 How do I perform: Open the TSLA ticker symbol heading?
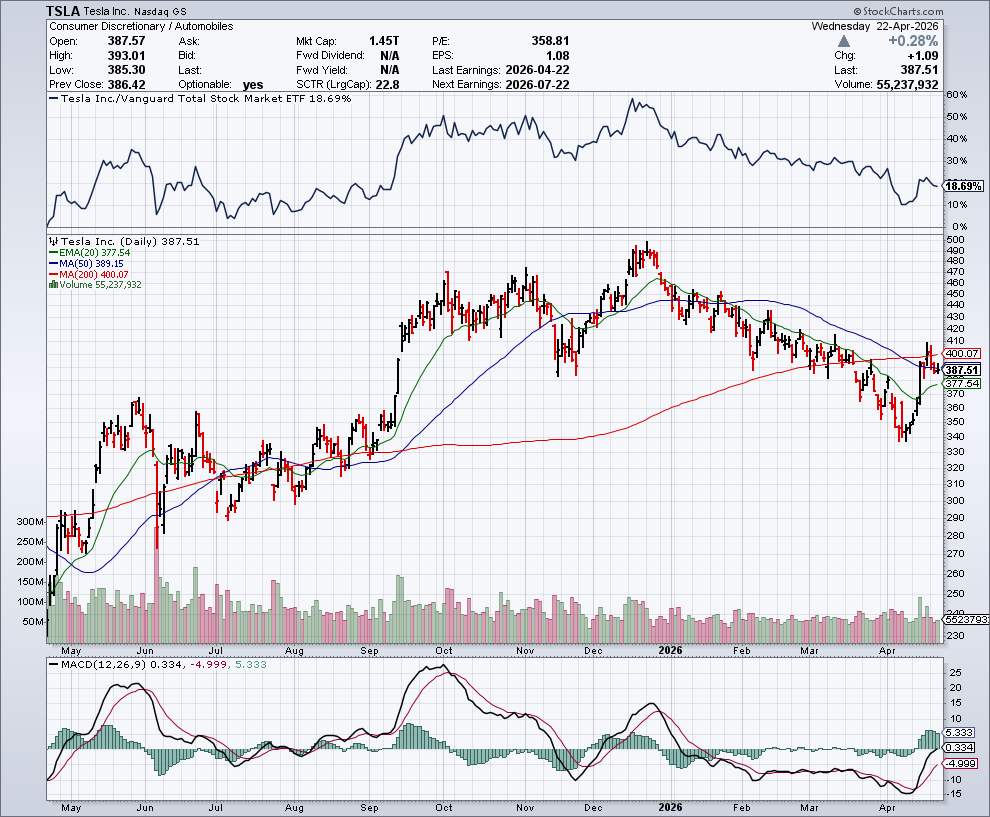click(x=65, y=11)
